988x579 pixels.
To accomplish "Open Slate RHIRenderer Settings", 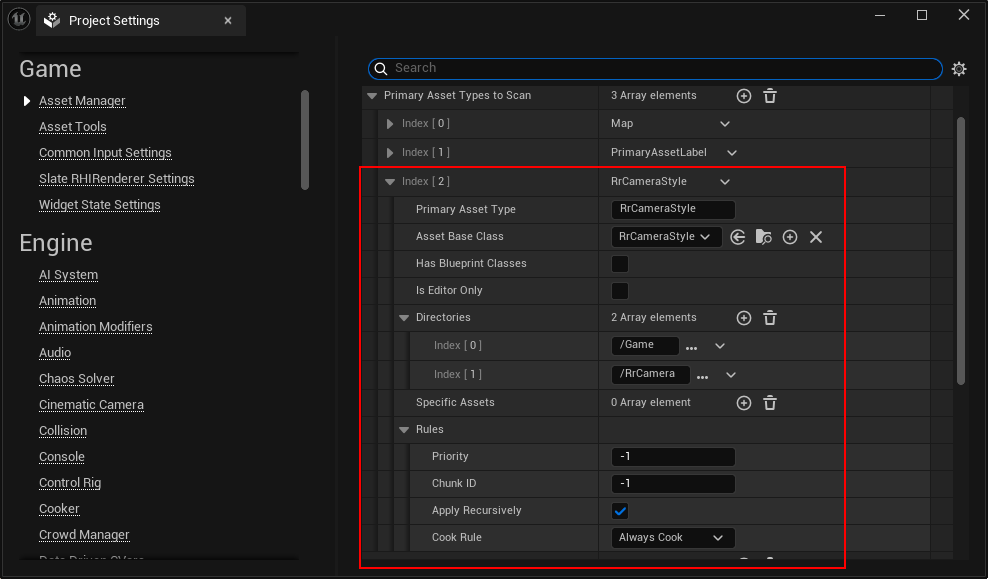I will coord(117,179).
